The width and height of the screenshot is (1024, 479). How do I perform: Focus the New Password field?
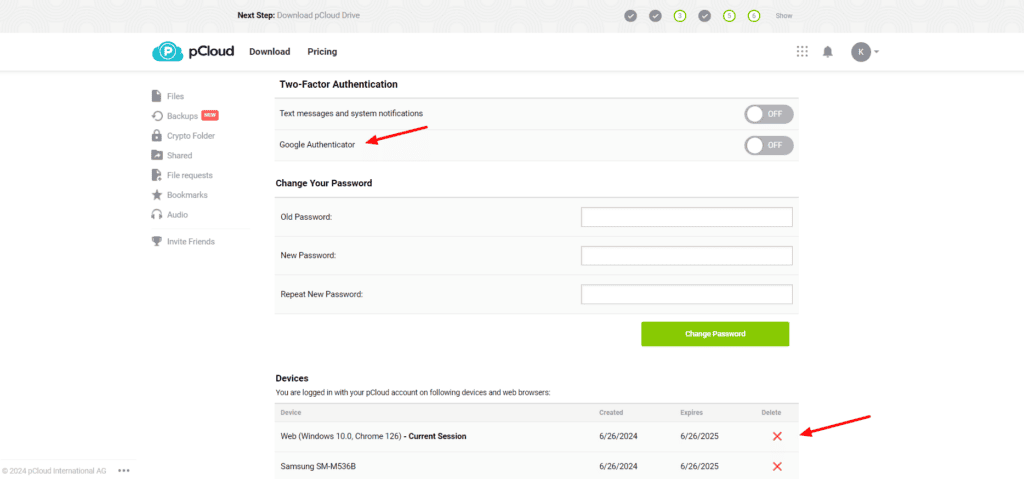686,256
